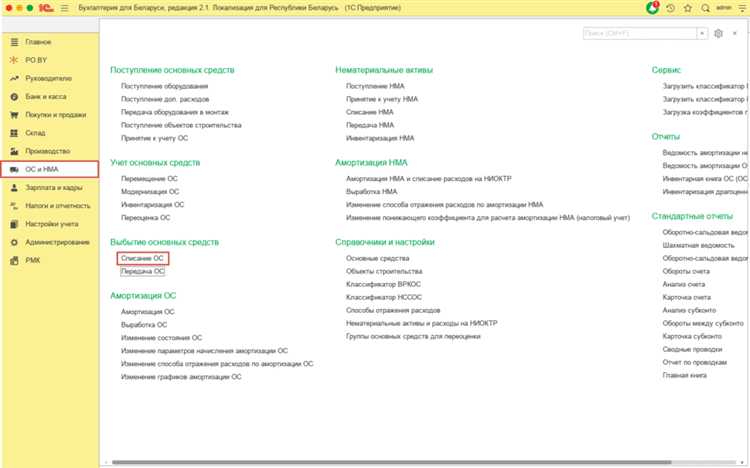Click the notifications bell in the title bar
The width and height of the screenshot is (750, 468).
(x=653, y=8)
